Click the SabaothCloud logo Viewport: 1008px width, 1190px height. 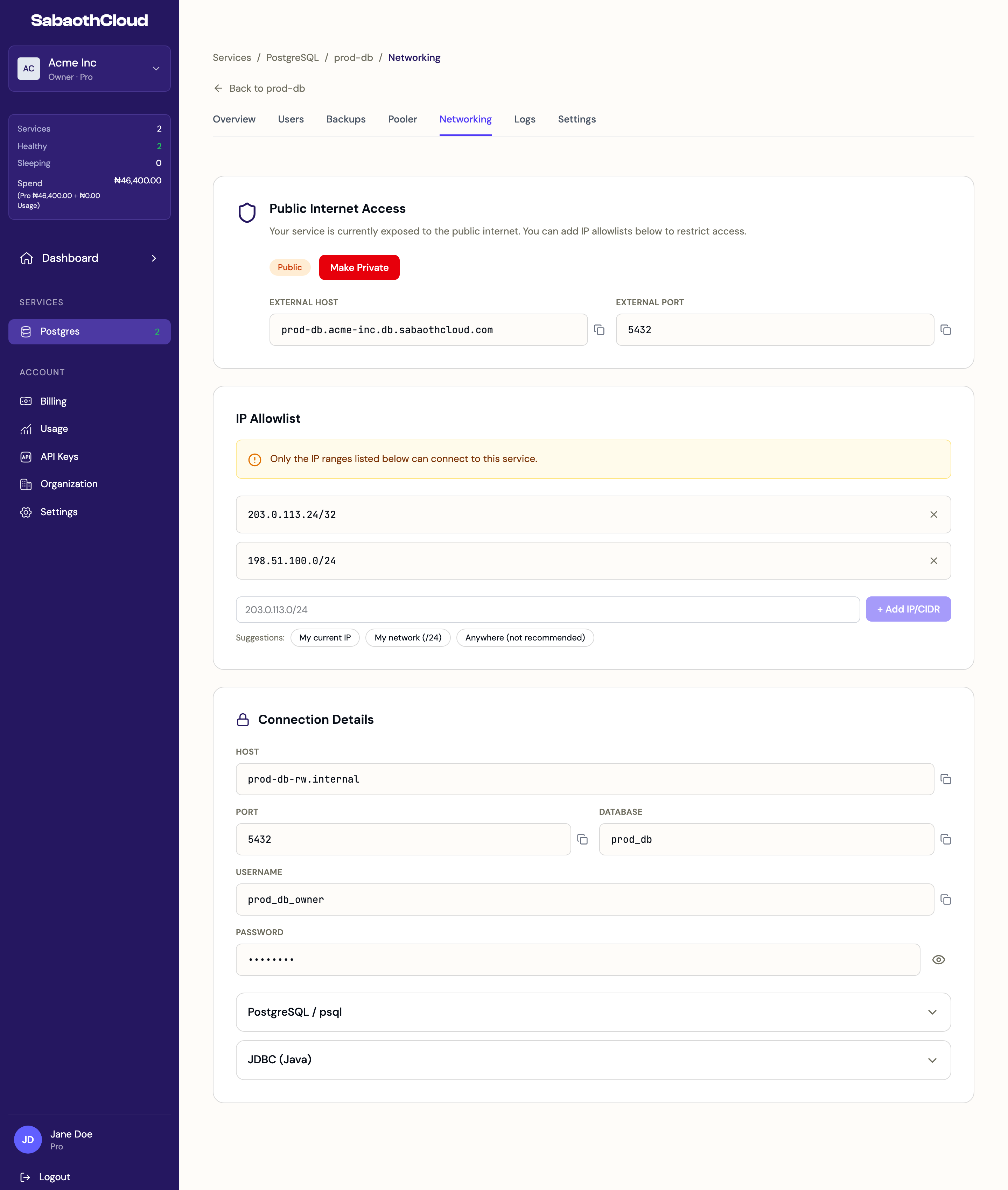click(x=90, y=21)
